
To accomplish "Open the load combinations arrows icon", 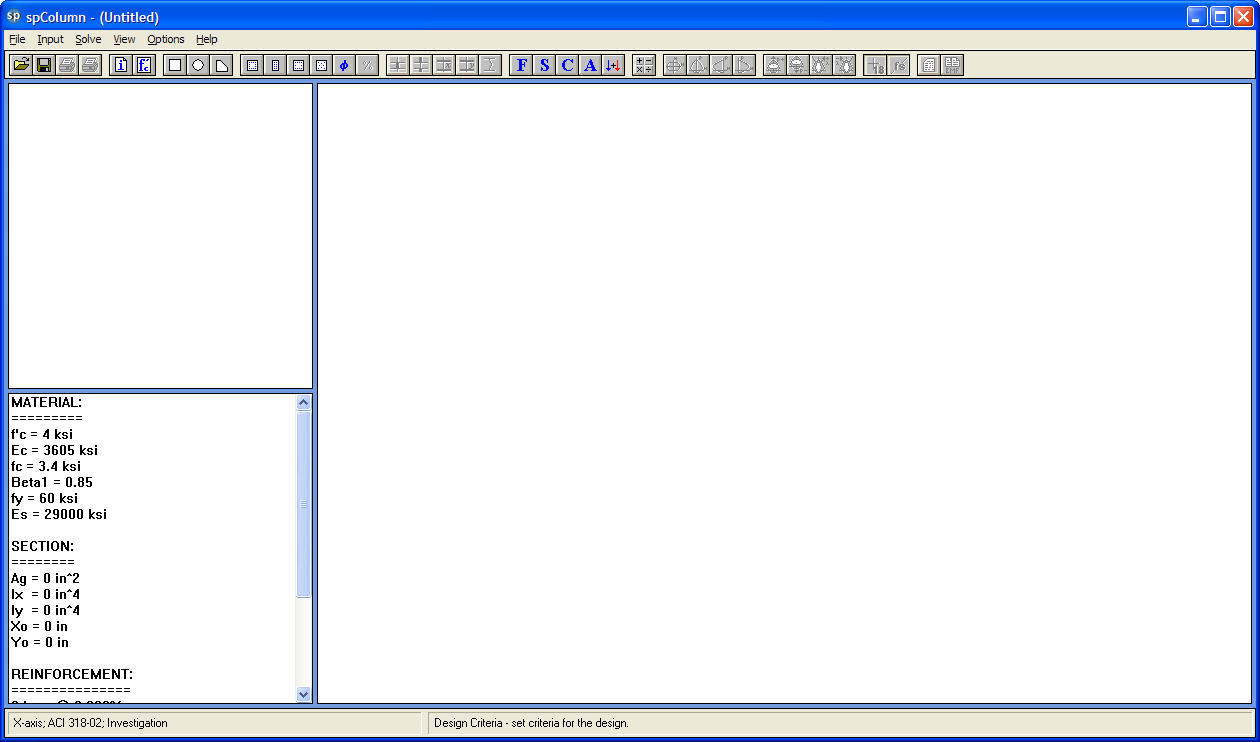I will click(x=613, y=65).
